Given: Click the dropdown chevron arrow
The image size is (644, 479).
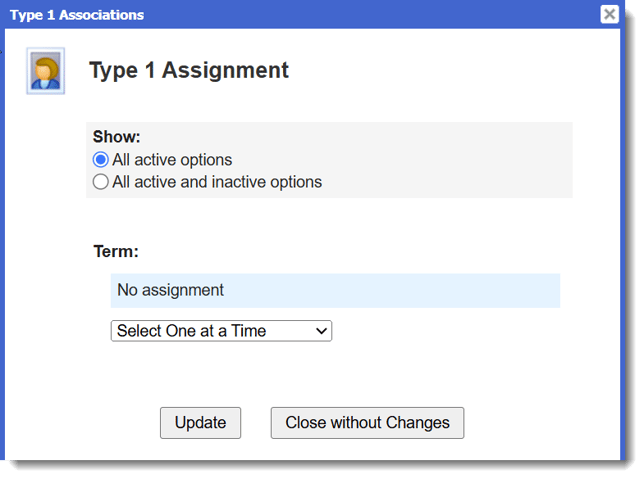Looking at the screenshot, I should pyautogui.click(x=321, y=331).
